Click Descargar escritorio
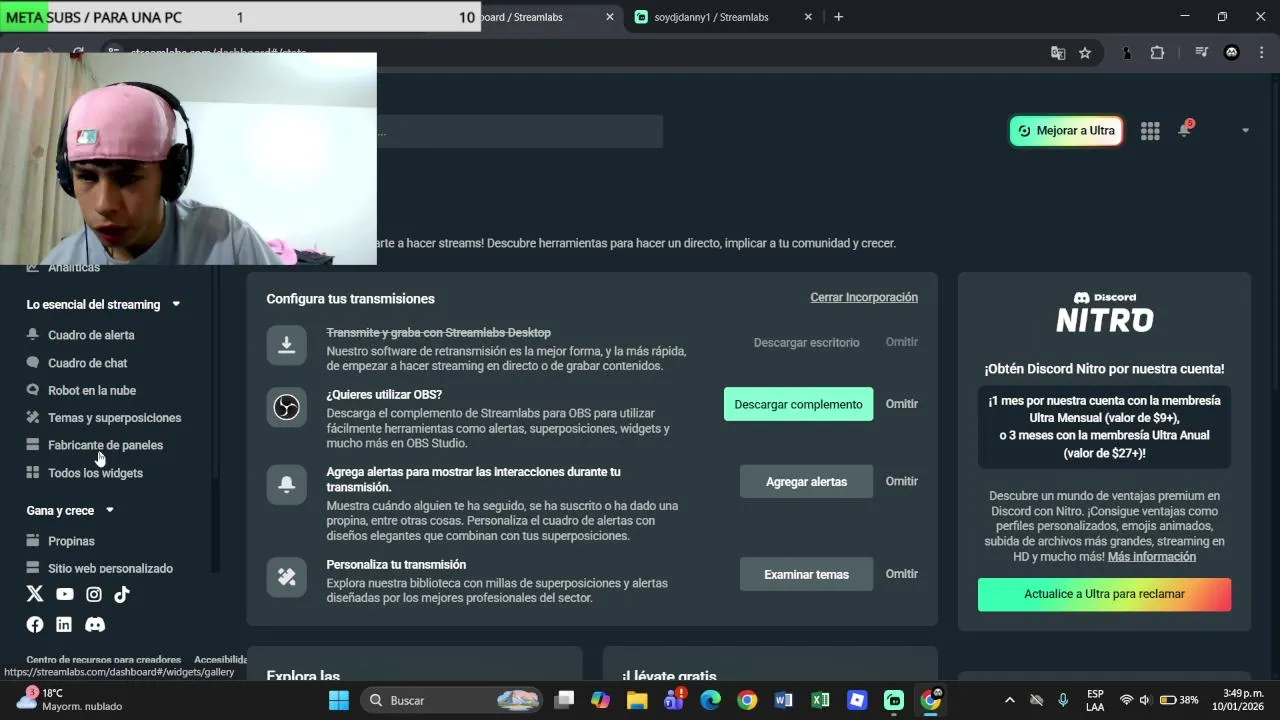This screenshot has width=1280, height=720. coord(806,342)
